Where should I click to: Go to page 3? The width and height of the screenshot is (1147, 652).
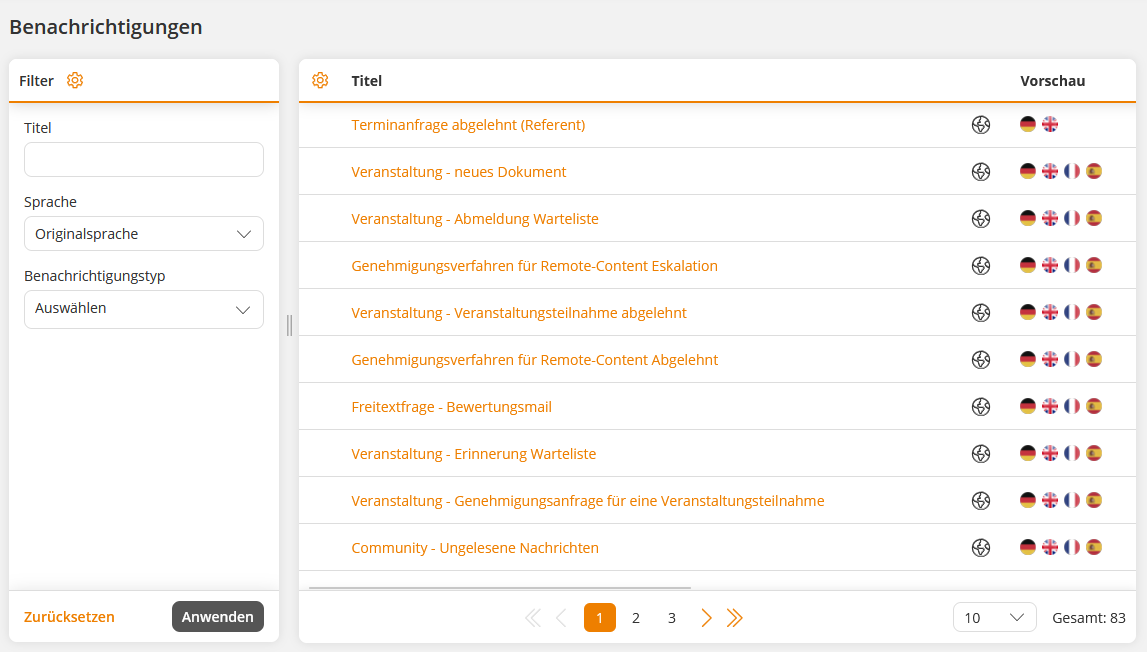point(672,618)
